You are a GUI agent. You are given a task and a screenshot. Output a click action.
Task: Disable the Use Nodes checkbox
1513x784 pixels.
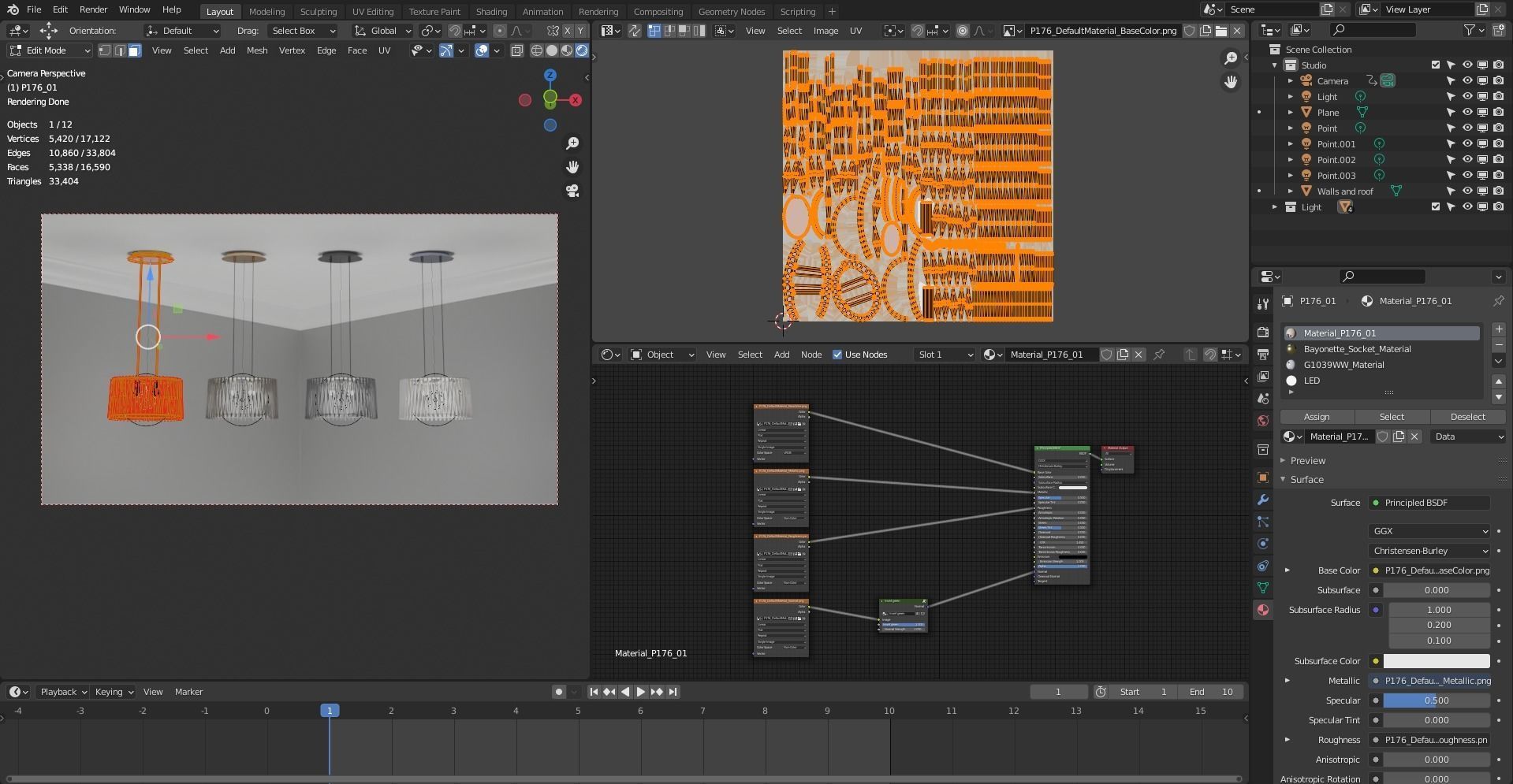[837, 355]
